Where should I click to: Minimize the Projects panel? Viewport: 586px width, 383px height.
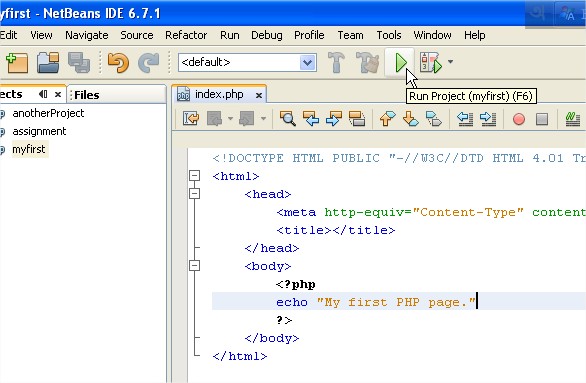(43, 94)
